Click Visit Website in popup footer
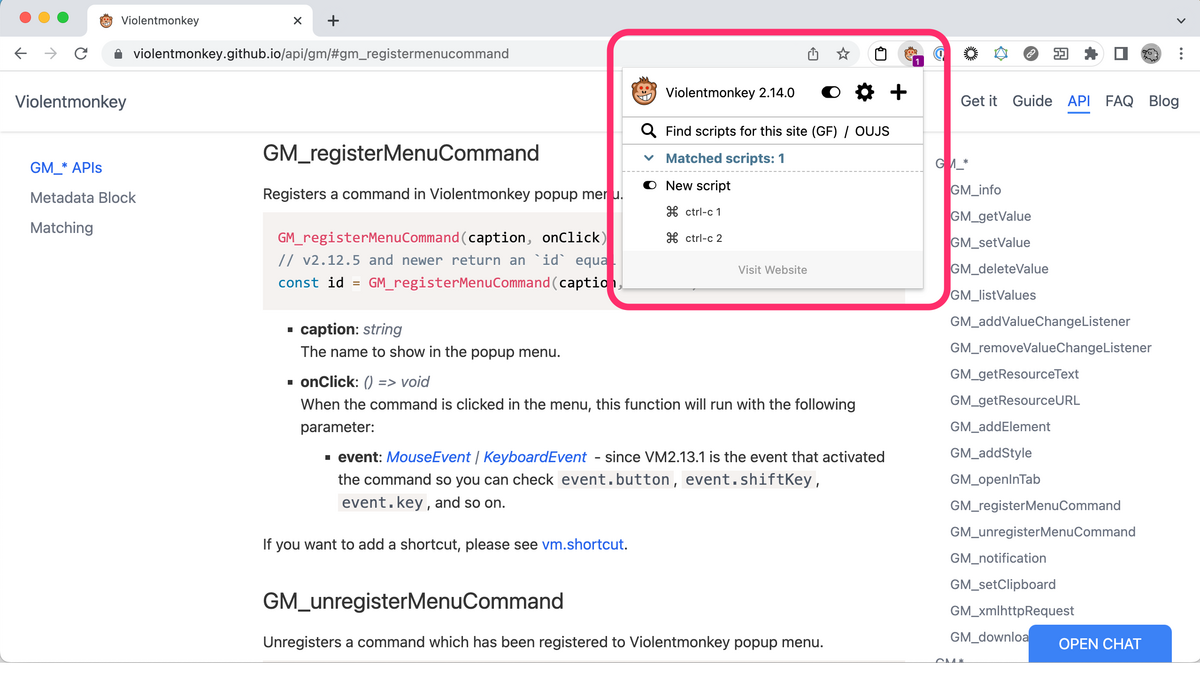This screenshot has height=682, width=1200. (x=772, y=270)
